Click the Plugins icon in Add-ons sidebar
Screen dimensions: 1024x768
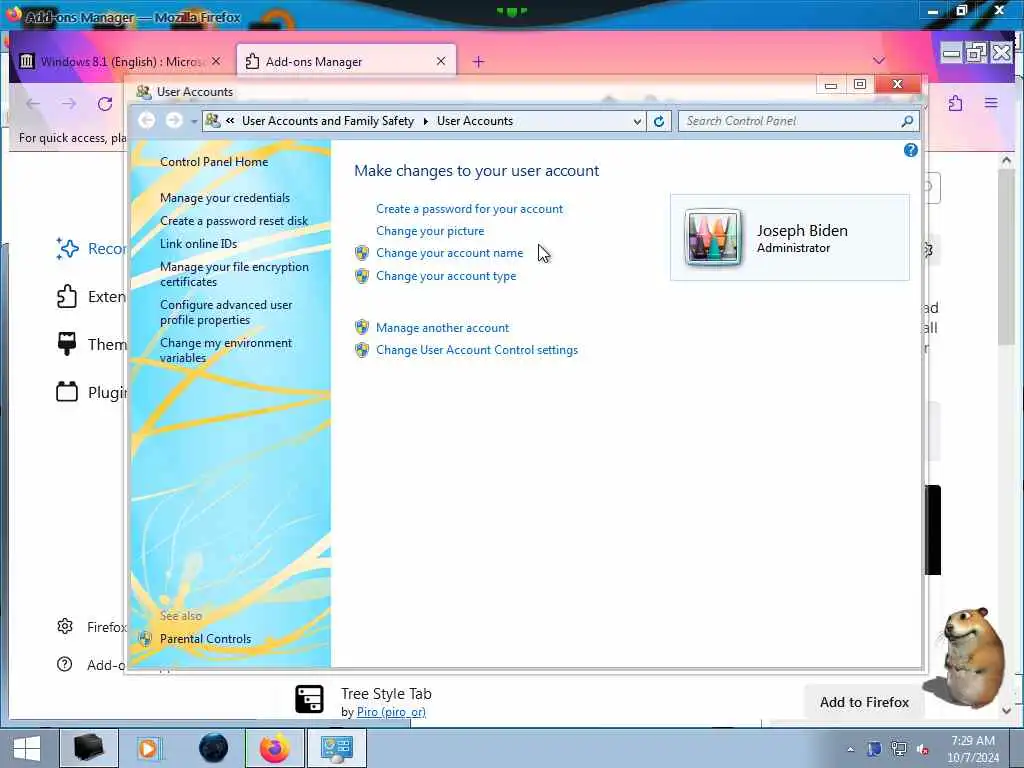67,392
